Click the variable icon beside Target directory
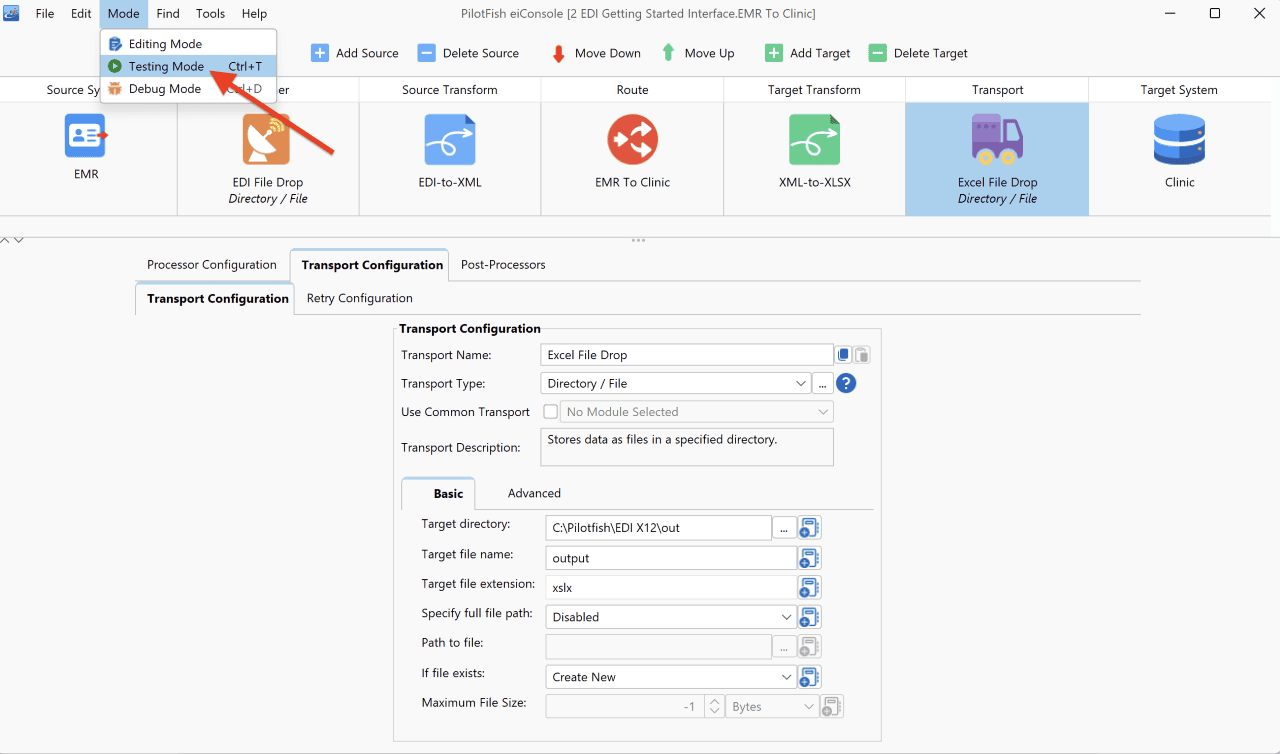This screenshot has height=754, width=1280. tap(810, 528)
